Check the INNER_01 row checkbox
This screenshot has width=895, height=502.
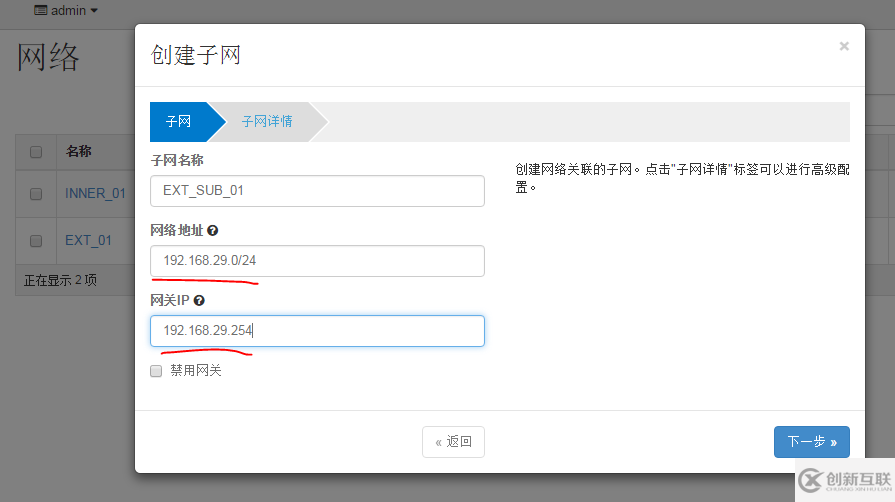click(36, 194)
